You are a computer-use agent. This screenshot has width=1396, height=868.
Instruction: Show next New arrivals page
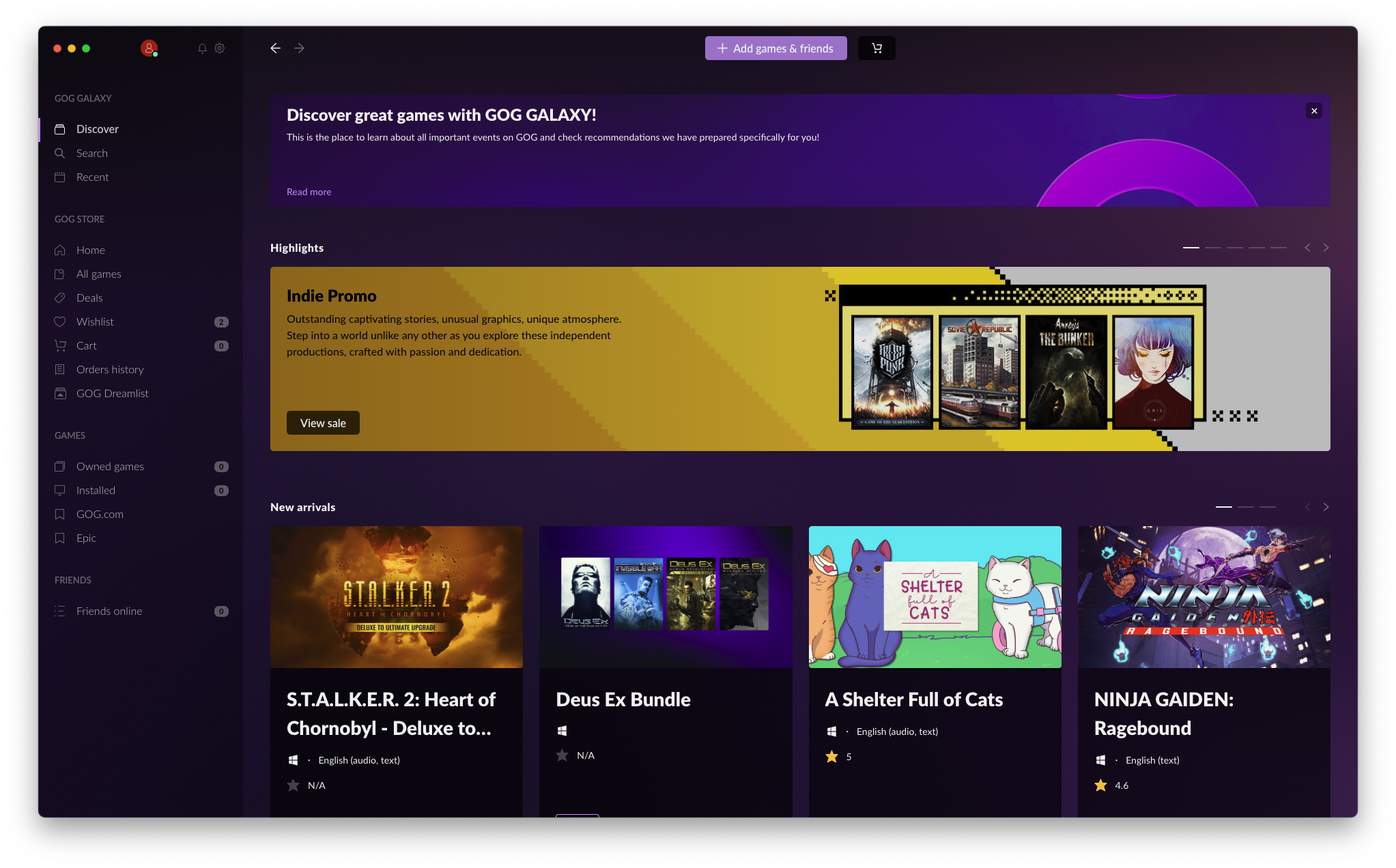(x=1326, y=507)
